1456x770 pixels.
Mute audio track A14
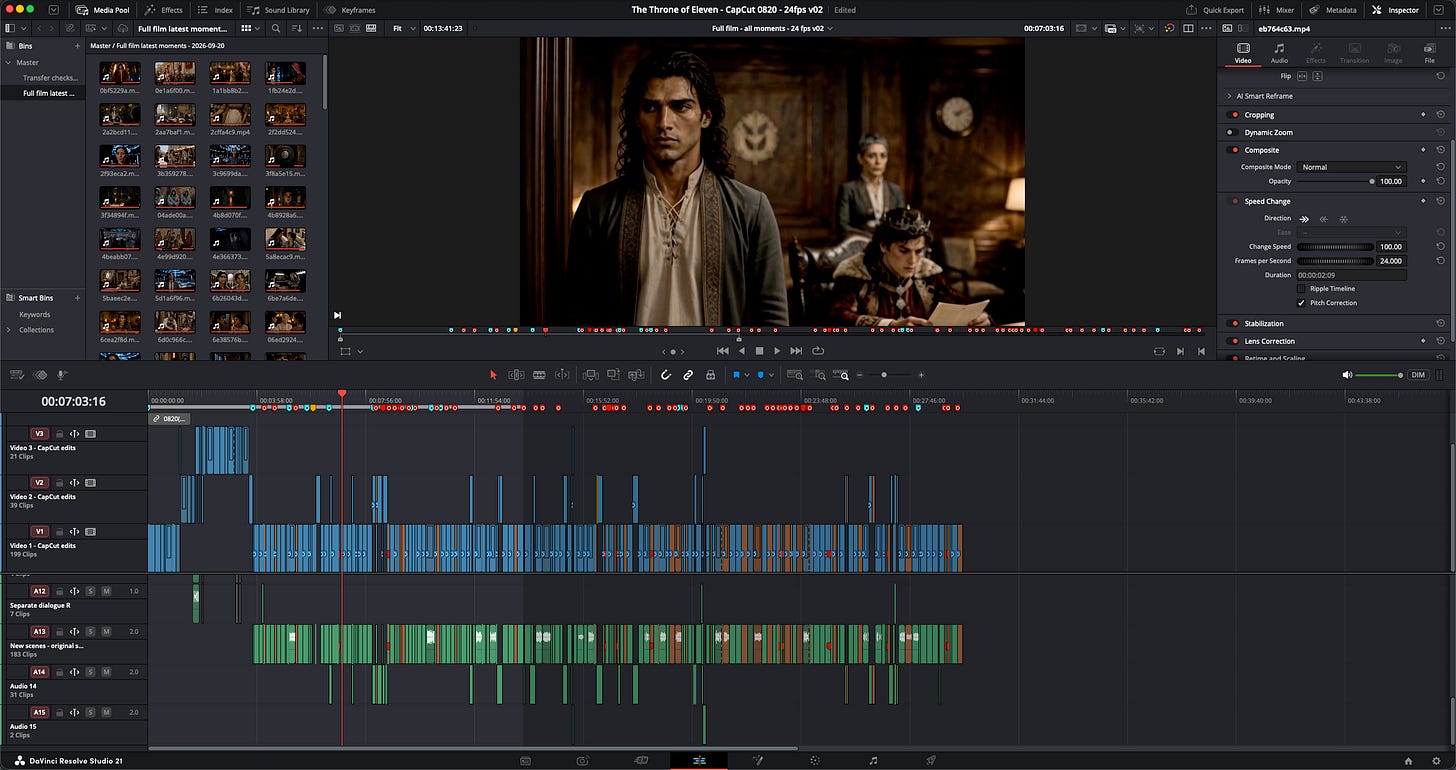click(106, 672)
